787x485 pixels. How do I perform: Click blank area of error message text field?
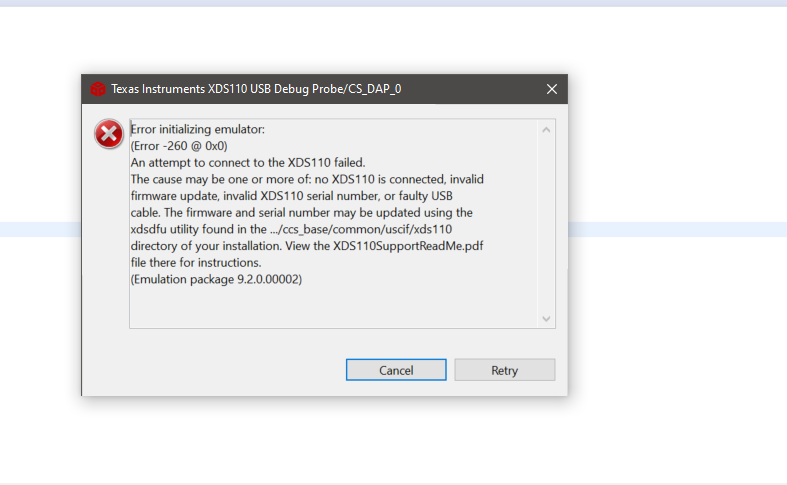333,307
